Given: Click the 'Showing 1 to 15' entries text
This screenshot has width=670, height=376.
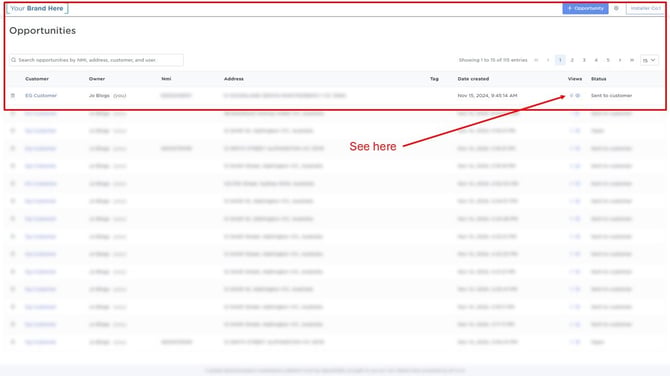Looking at the screenshot, I should [x=493, y=60].
